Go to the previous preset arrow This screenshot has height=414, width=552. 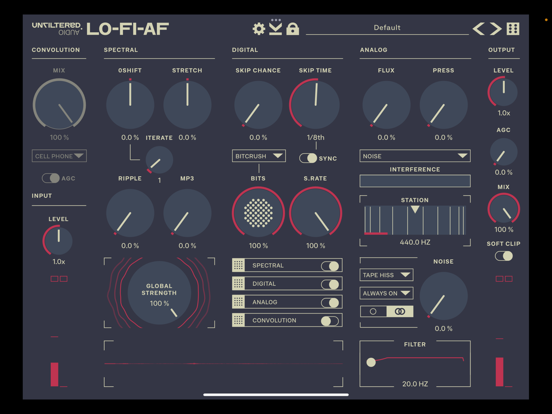[x=479, y=29]
